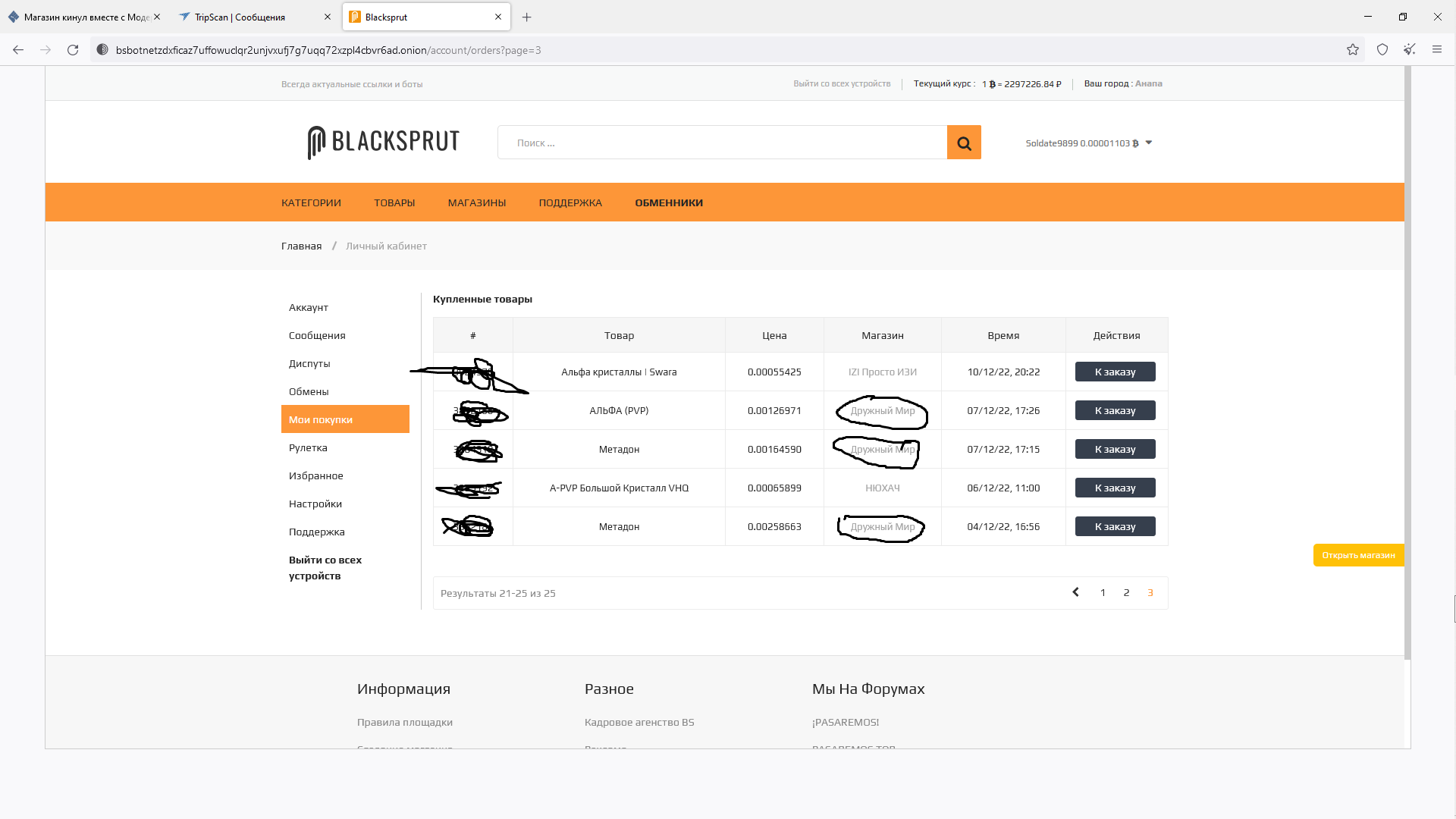Go to results page 2

coord(1126,593)
